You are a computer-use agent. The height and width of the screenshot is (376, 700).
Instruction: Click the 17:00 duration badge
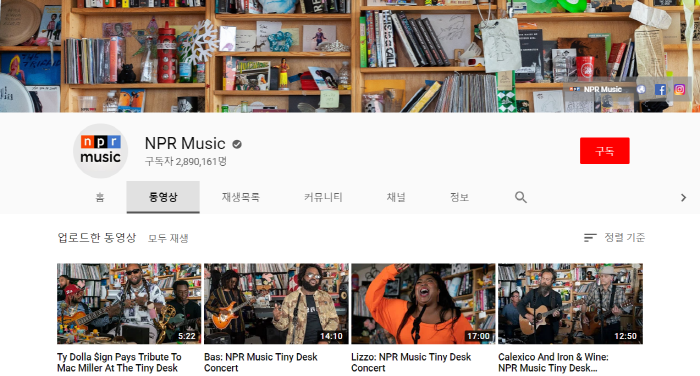coord(479,336)
